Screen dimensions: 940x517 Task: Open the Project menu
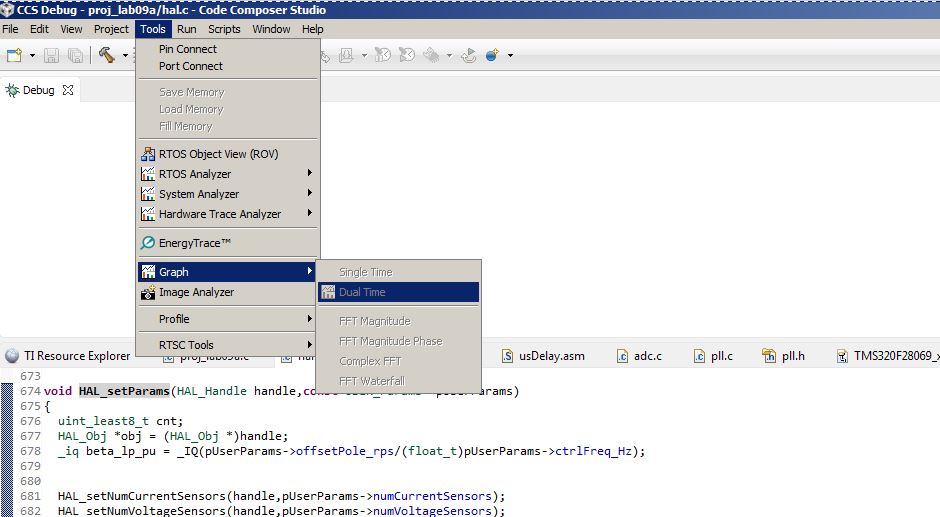(x=111, y=29)
